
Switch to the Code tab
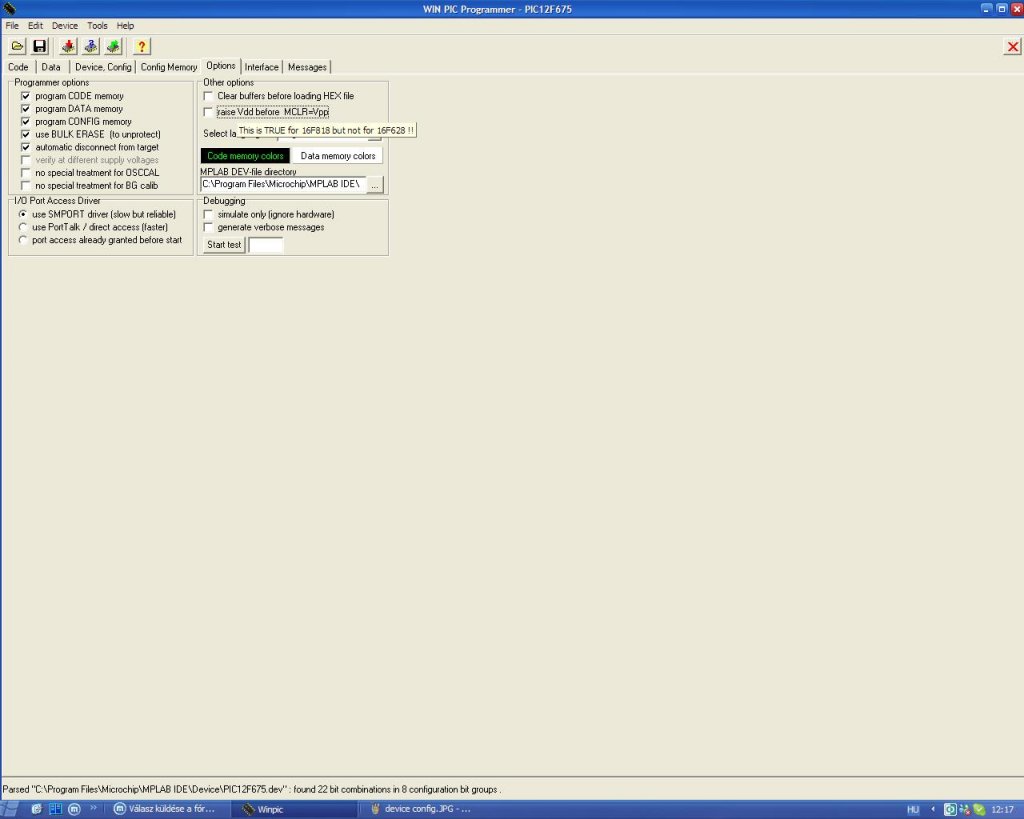coord(18,67)
